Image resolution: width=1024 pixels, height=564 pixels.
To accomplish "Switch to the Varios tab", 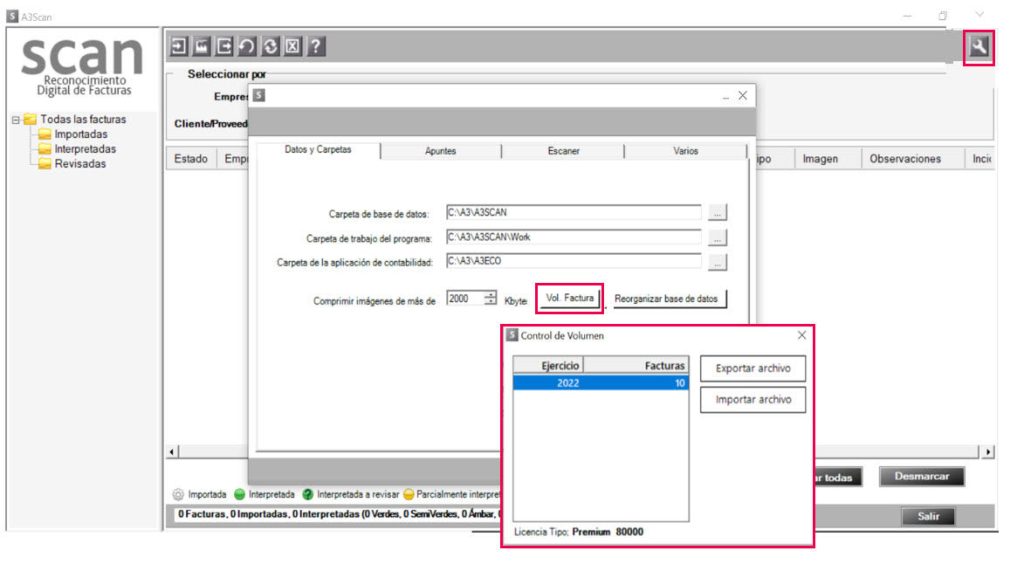I will pos(686,151).
